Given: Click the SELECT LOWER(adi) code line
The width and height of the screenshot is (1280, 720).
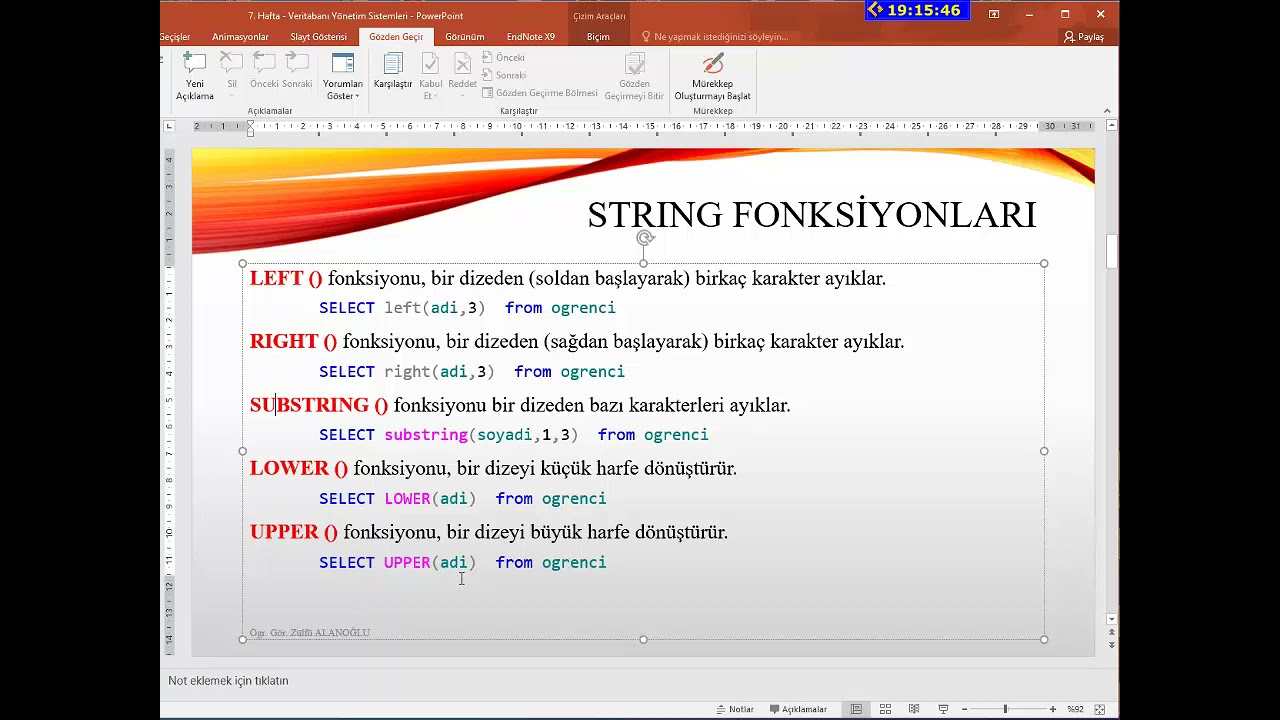Looking at the screenshot, I should tap(463, 499).
